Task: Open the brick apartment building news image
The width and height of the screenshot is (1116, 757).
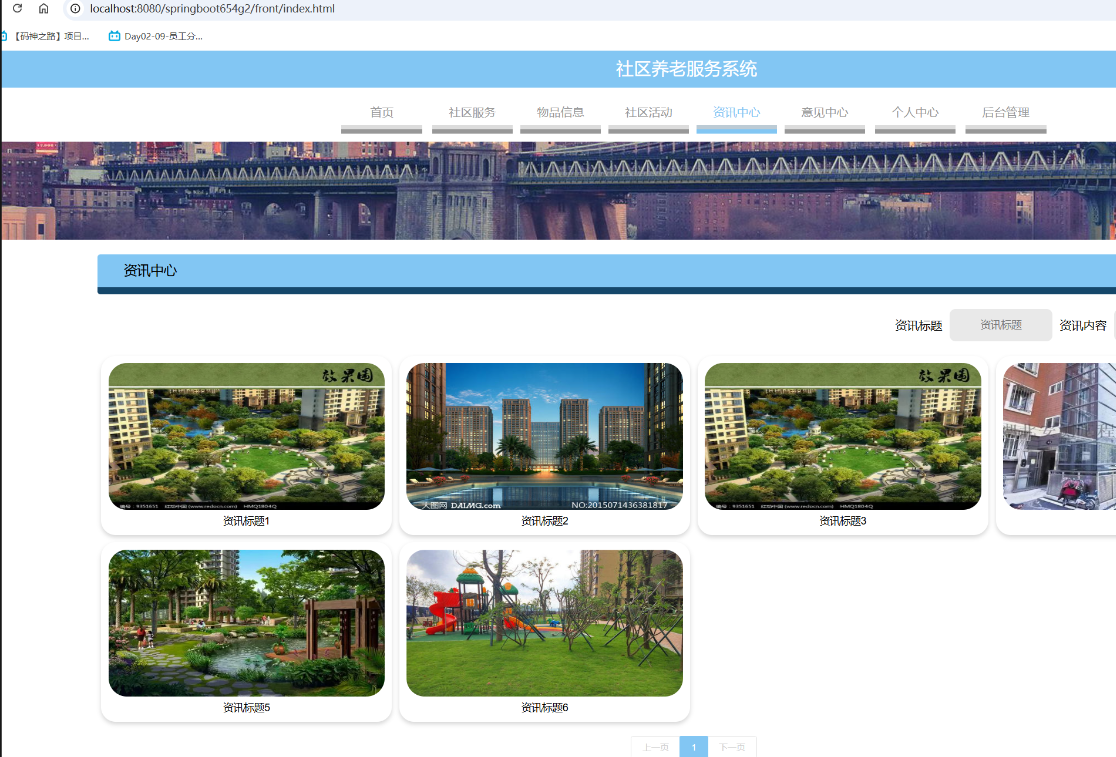Action: pos(1059,436)
